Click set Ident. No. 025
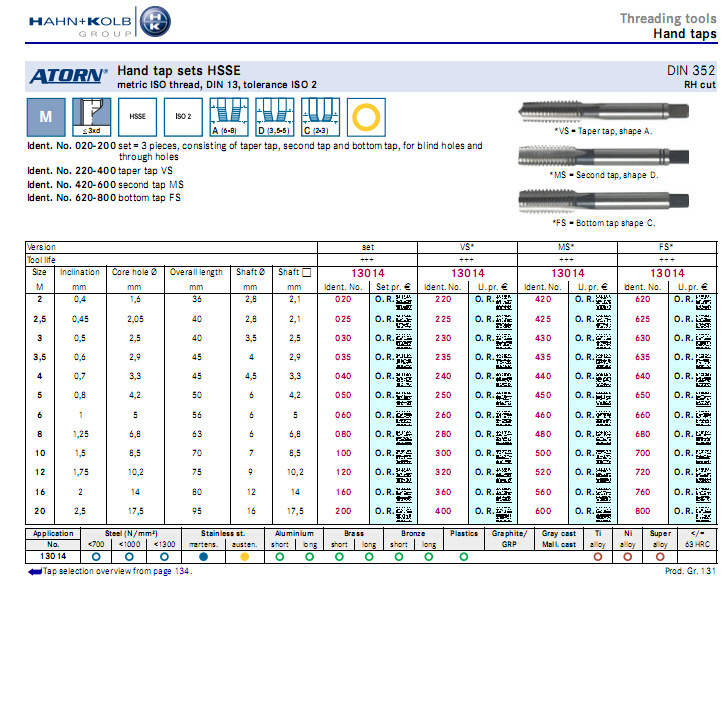The height and width of the screenshot is (707, 727). point(343,319)
